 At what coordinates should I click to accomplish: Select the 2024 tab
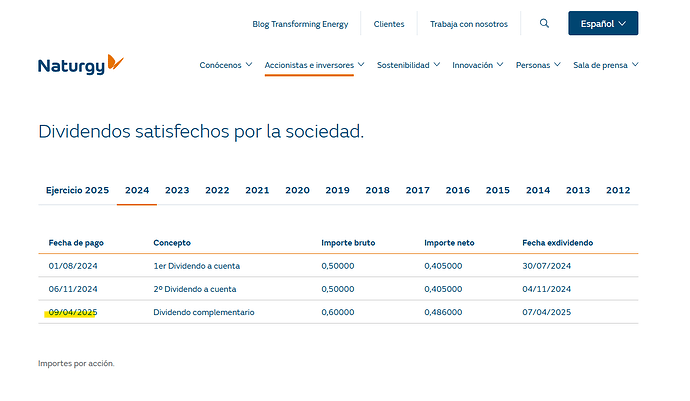(137, 190)
